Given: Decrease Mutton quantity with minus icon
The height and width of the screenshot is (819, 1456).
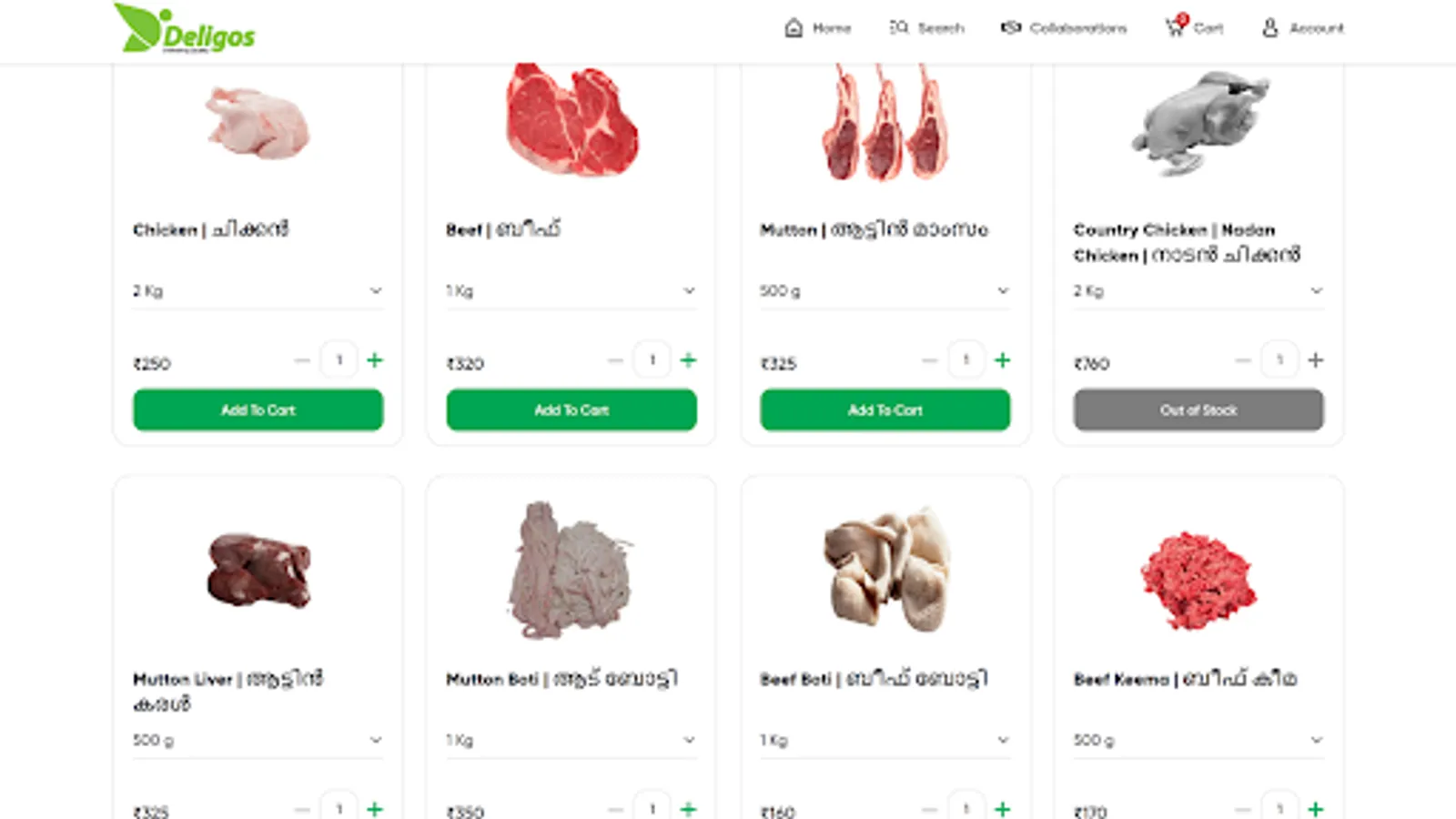Looking at the screenshot, I should coord(929,360).
